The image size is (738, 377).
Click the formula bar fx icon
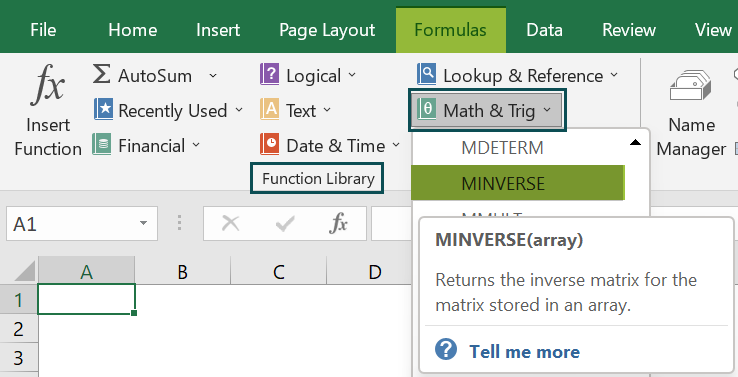[x=338, y=224]
